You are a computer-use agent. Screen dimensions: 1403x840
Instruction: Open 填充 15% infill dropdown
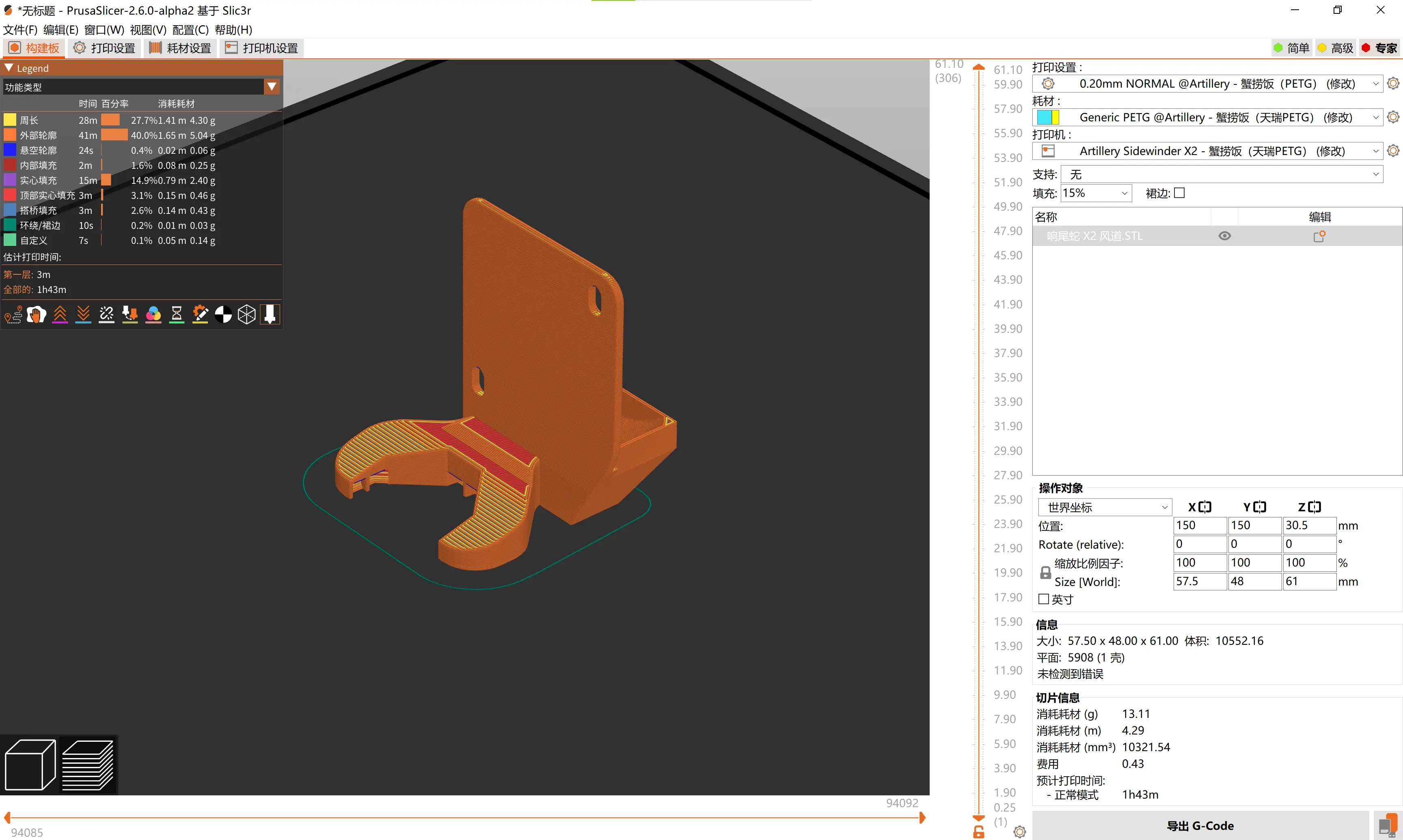pos(1096,193)
